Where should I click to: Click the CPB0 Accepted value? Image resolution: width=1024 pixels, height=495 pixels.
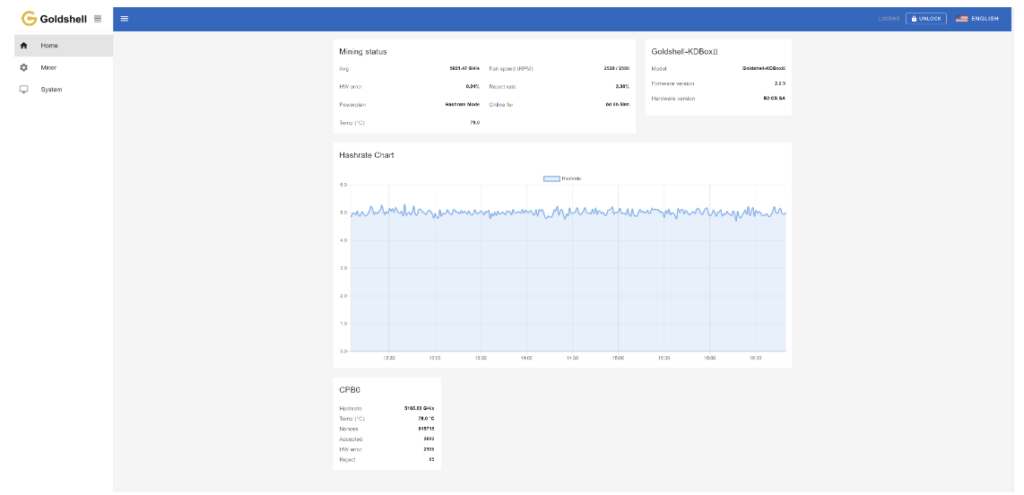tap(428, 439)
